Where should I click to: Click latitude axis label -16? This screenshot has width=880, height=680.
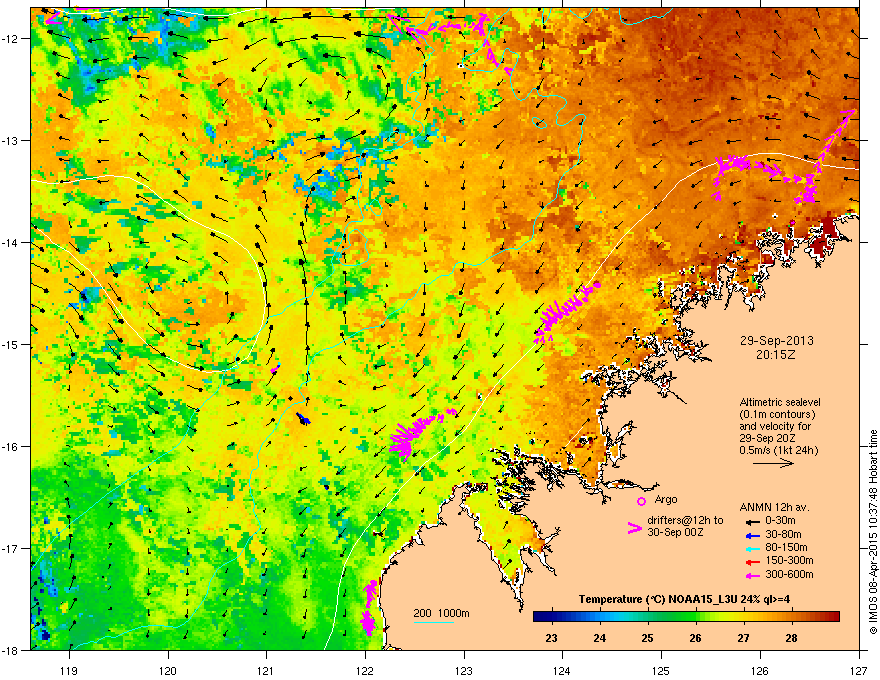(10, 447)
